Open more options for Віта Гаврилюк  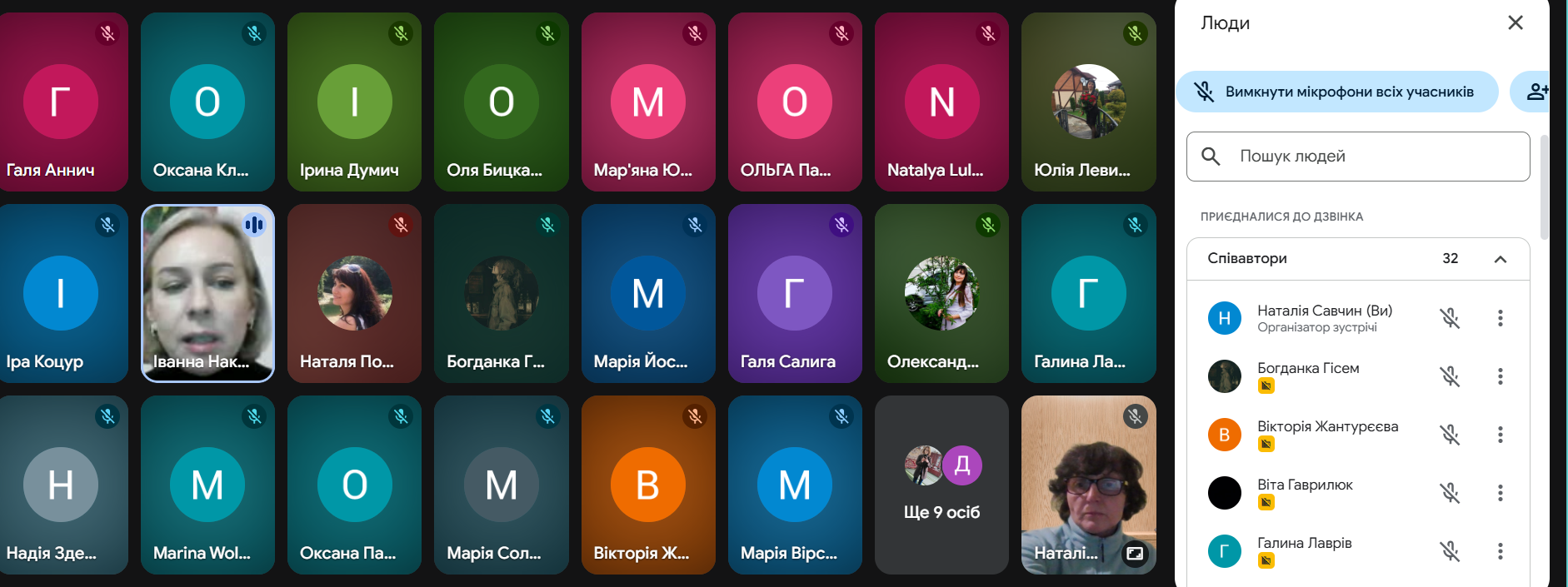point(1500,493)
